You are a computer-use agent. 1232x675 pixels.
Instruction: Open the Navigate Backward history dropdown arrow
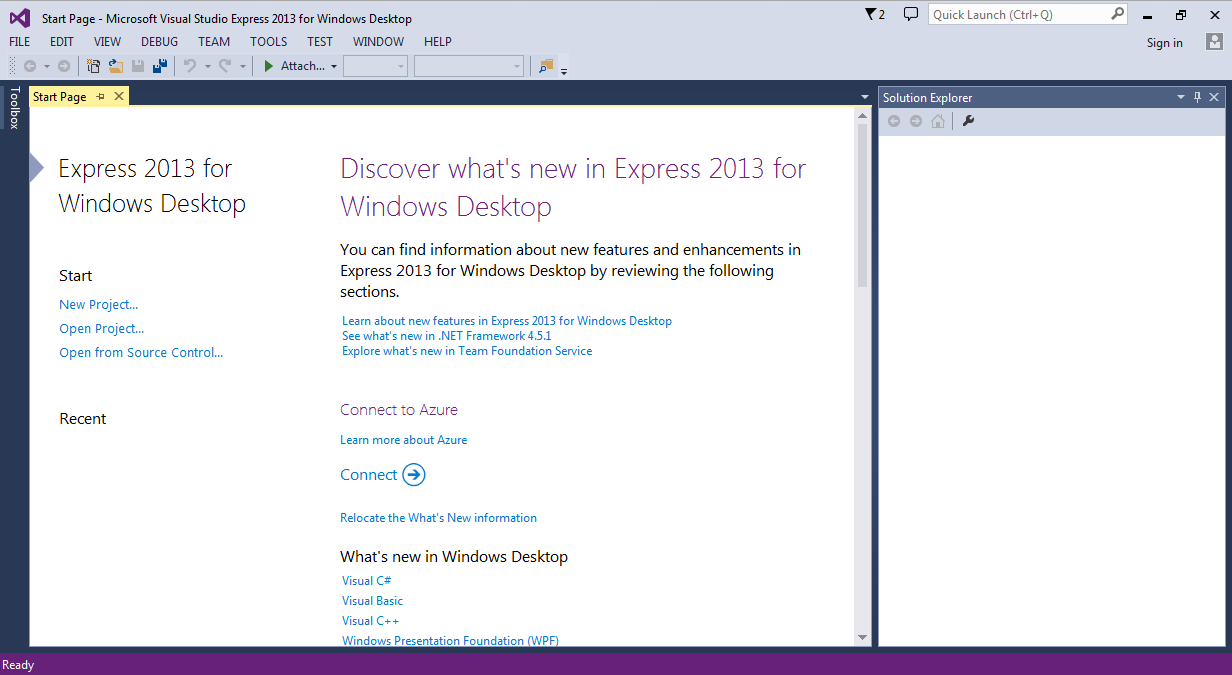tap(47, 66)
